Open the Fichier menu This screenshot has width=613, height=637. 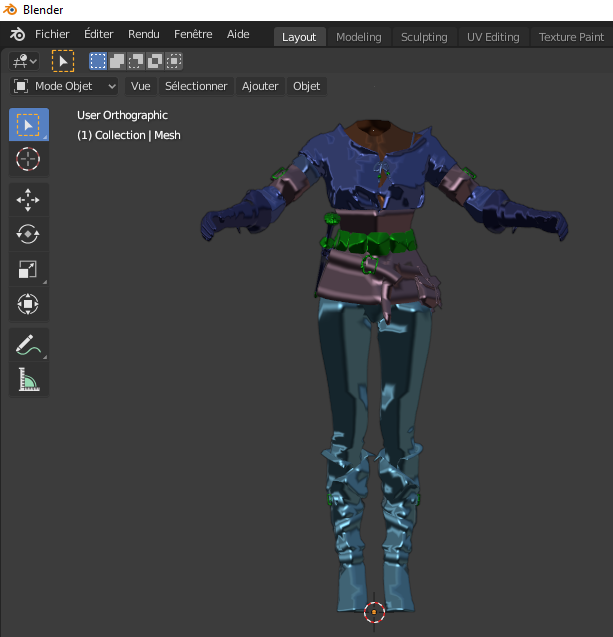[x=52, y=35]
